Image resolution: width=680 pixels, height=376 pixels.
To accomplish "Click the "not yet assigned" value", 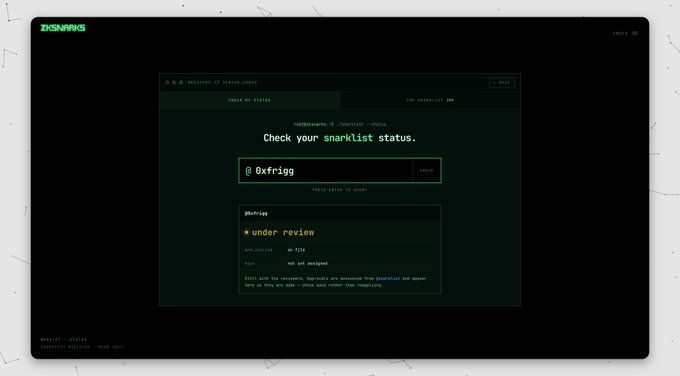I will [307, 263].
